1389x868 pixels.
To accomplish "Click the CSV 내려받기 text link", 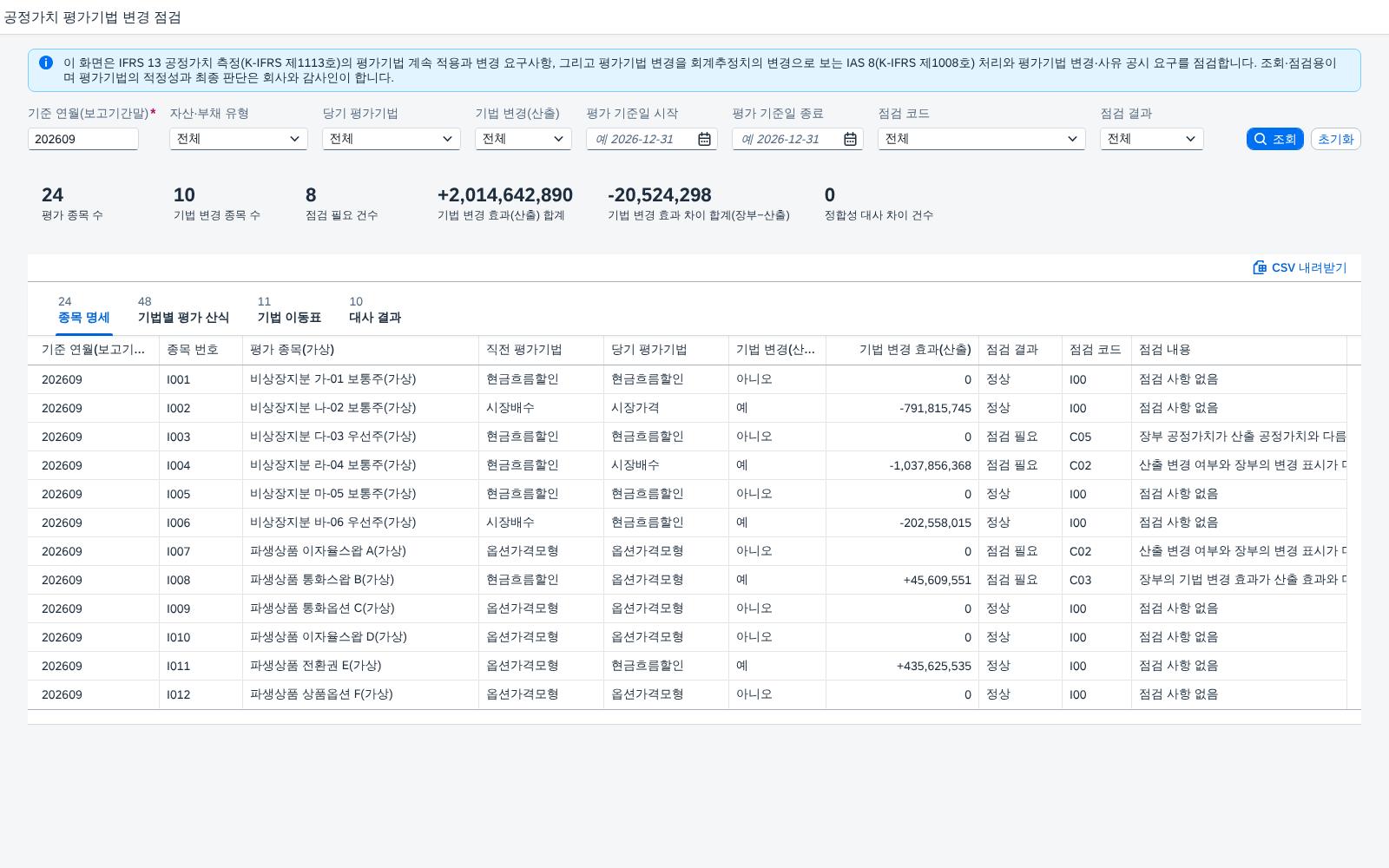I will (1309, 267).
